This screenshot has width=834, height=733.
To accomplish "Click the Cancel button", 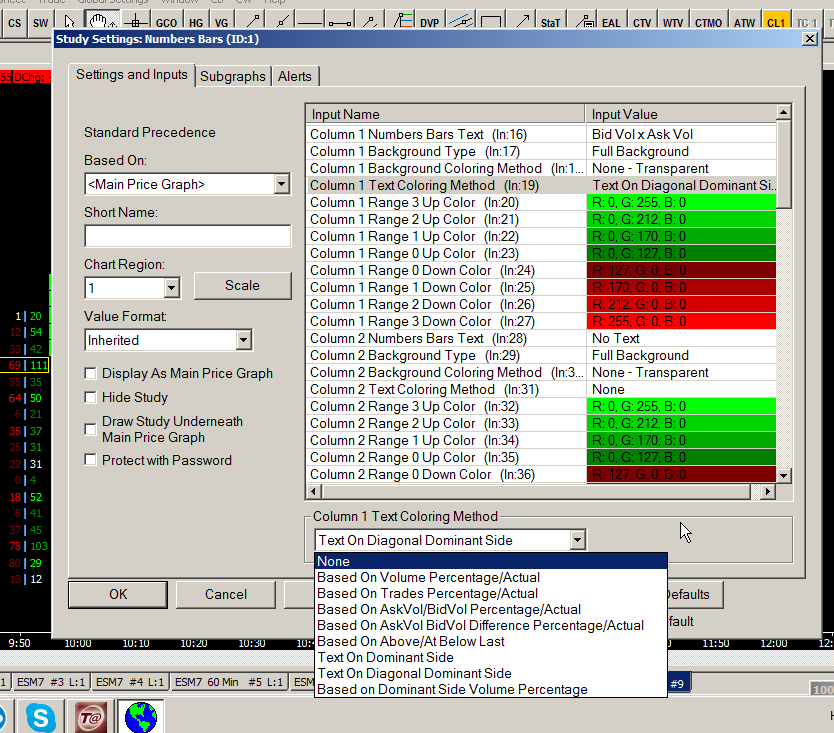I will pyautogui.click(x=226, y=594).
